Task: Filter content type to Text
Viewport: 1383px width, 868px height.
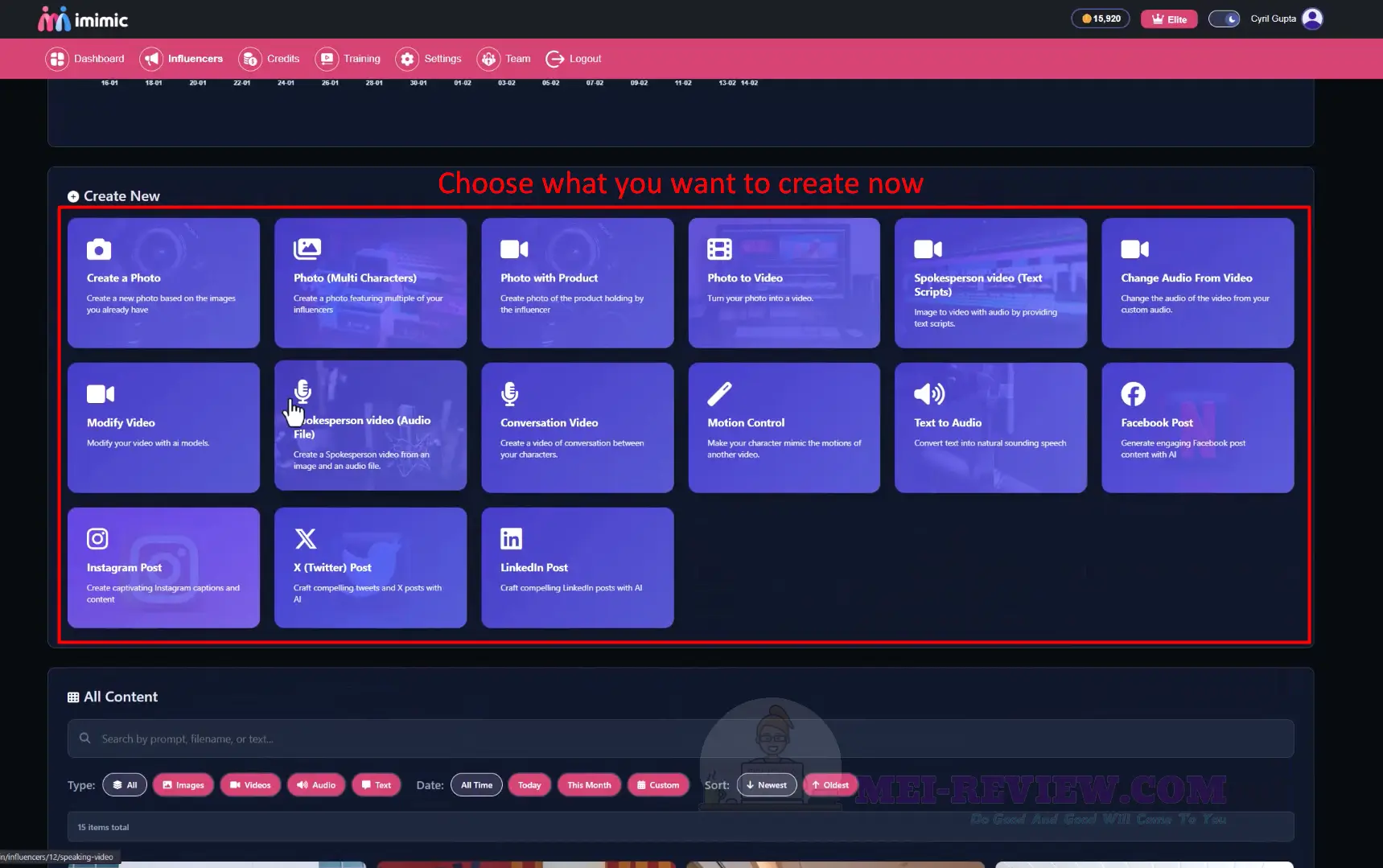Action: click(377, 785)
